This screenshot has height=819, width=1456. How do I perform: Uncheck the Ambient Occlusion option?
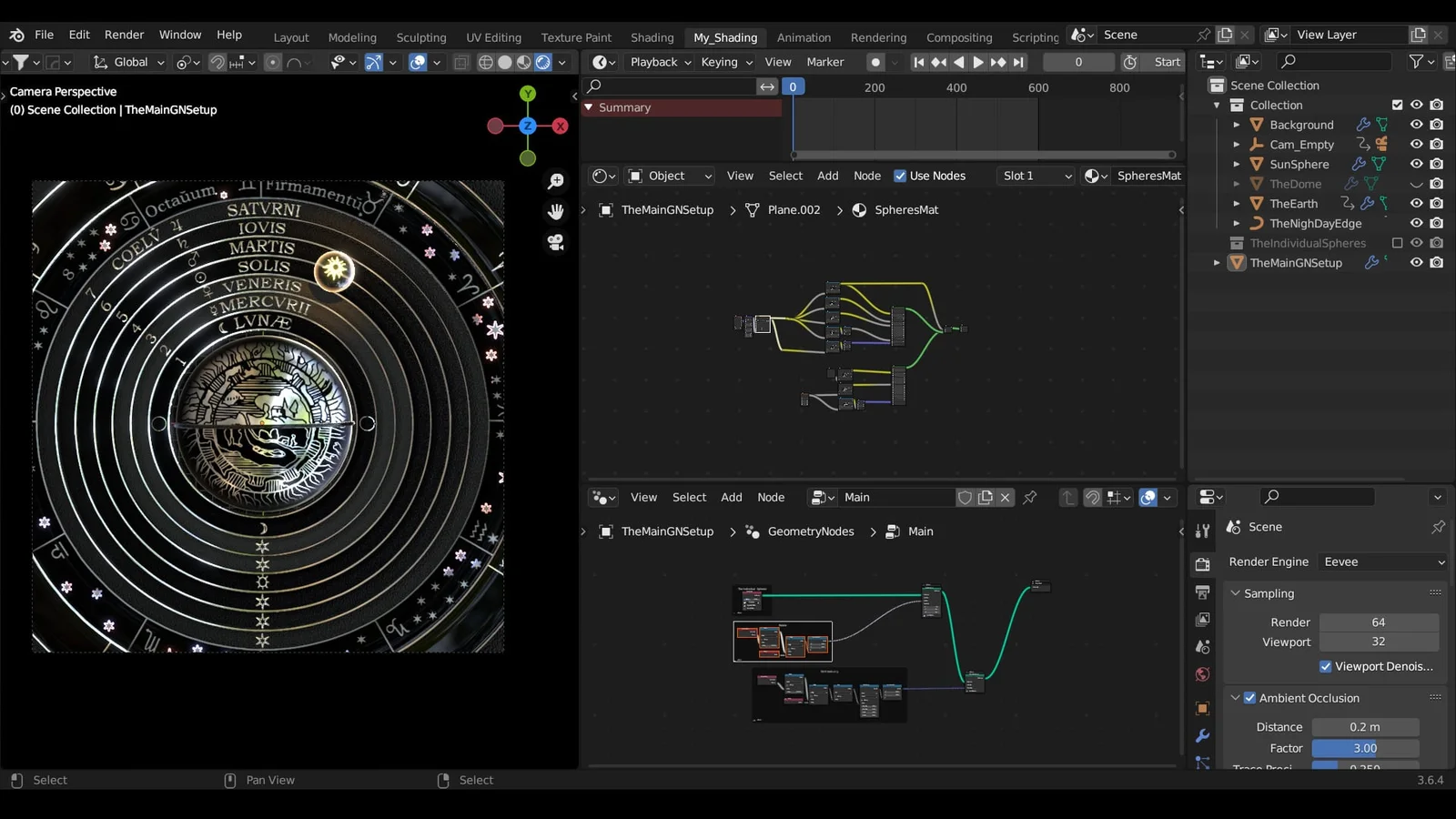click(1249, 698)
